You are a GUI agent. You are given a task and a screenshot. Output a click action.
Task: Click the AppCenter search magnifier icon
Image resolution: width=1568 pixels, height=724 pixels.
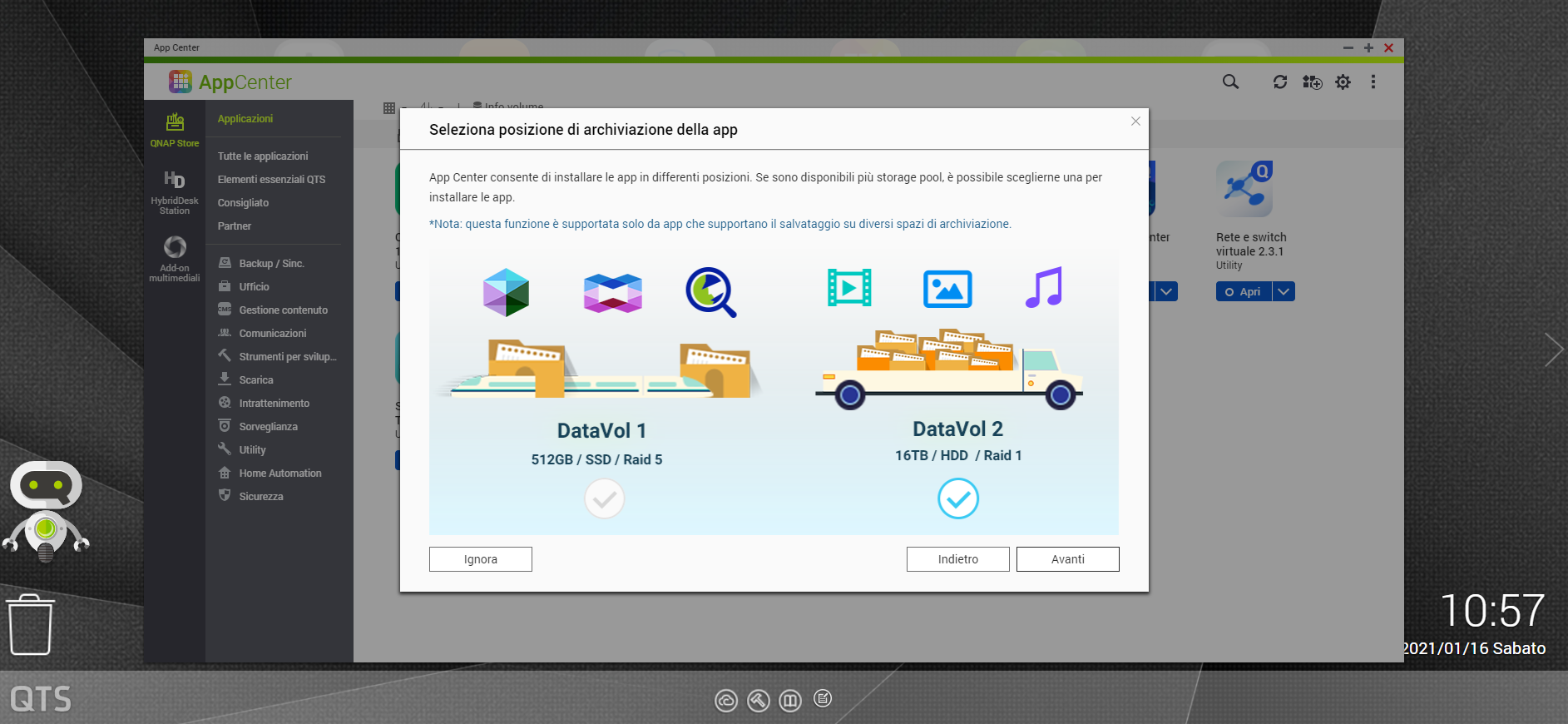(1230, 82)
